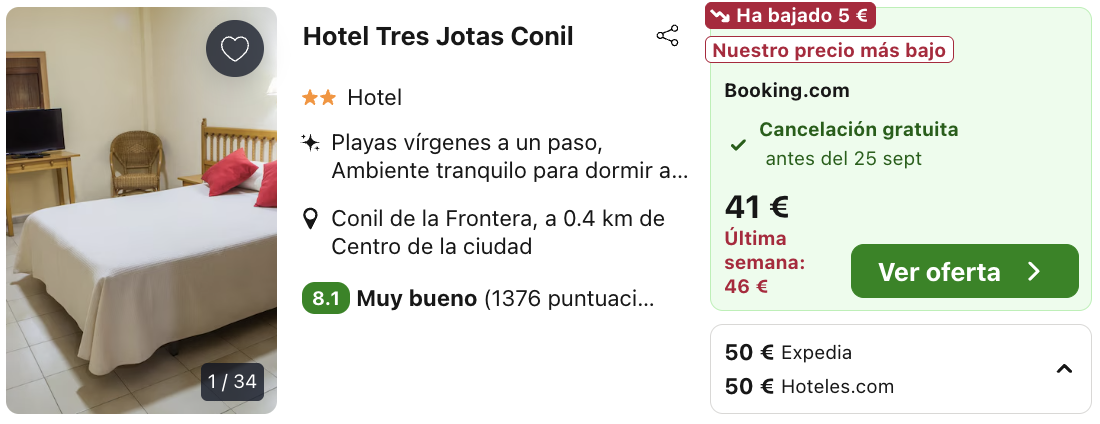
Task: Select the Hoteles.com 50 € offer
Action: (809, 387)
